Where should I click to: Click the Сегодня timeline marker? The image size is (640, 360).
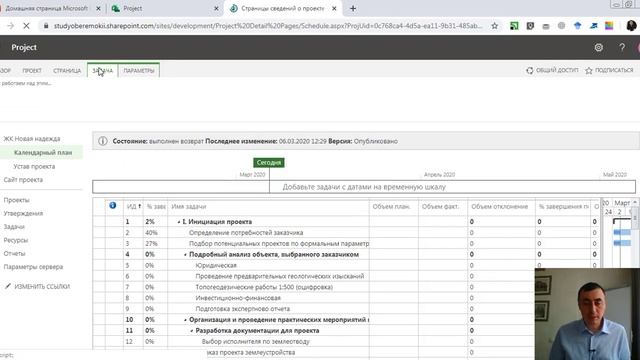269,162
